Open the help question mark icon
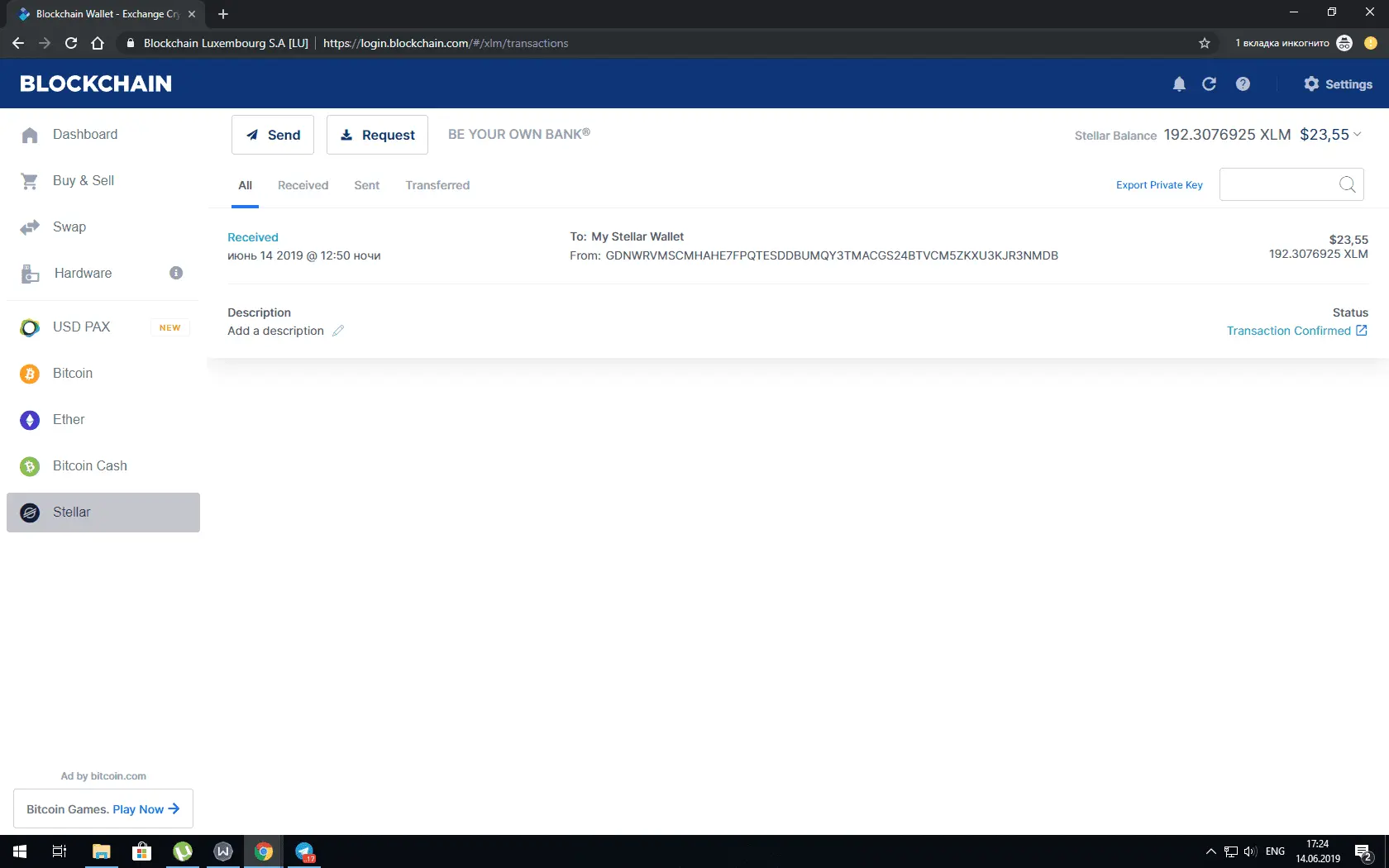Image resolution: width=1389 pixels, height=868 pixels. pos(1243,84)
